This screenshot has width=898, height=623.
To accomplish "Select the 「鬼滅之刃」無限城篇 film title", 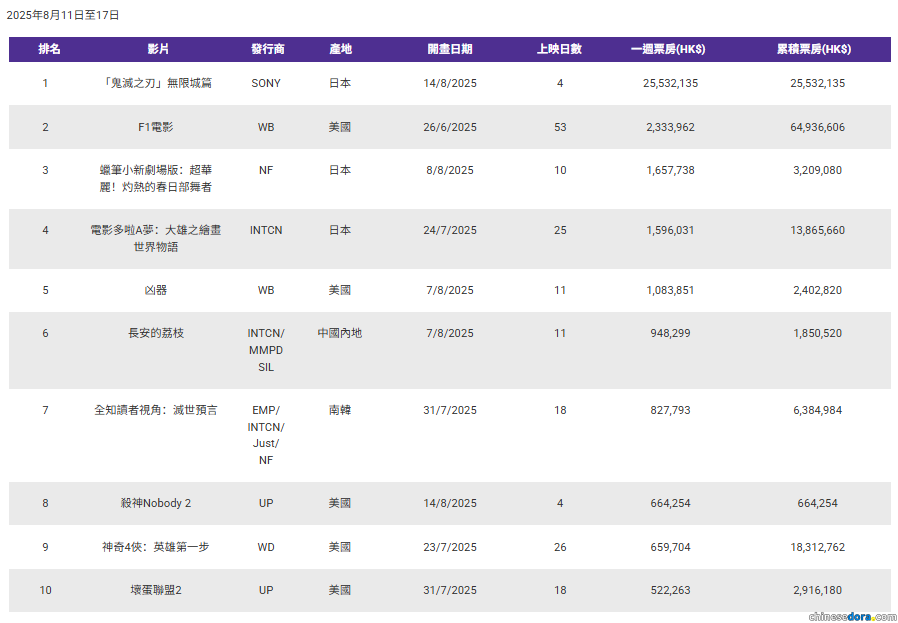I will point(156,83).
